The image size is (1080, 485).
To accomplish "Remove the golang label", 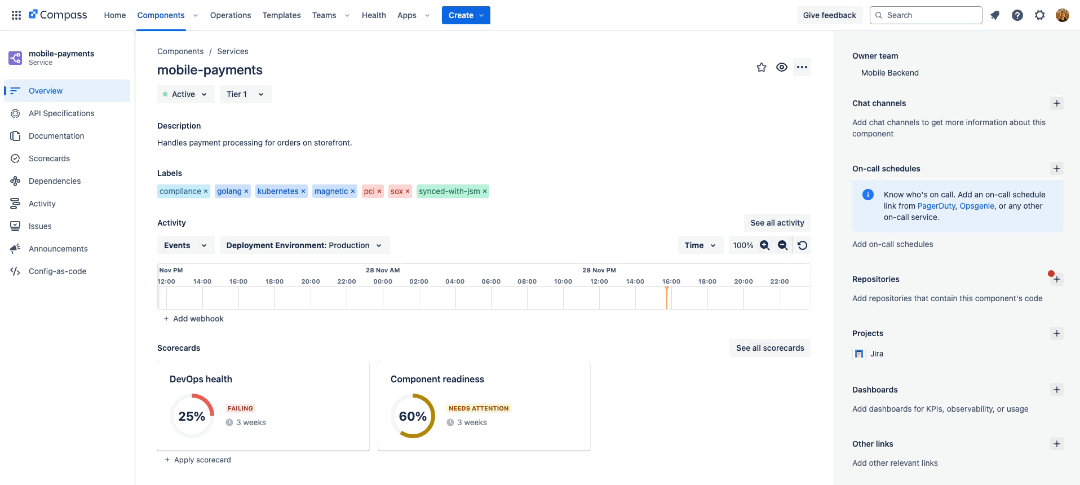I will [246, 191].
